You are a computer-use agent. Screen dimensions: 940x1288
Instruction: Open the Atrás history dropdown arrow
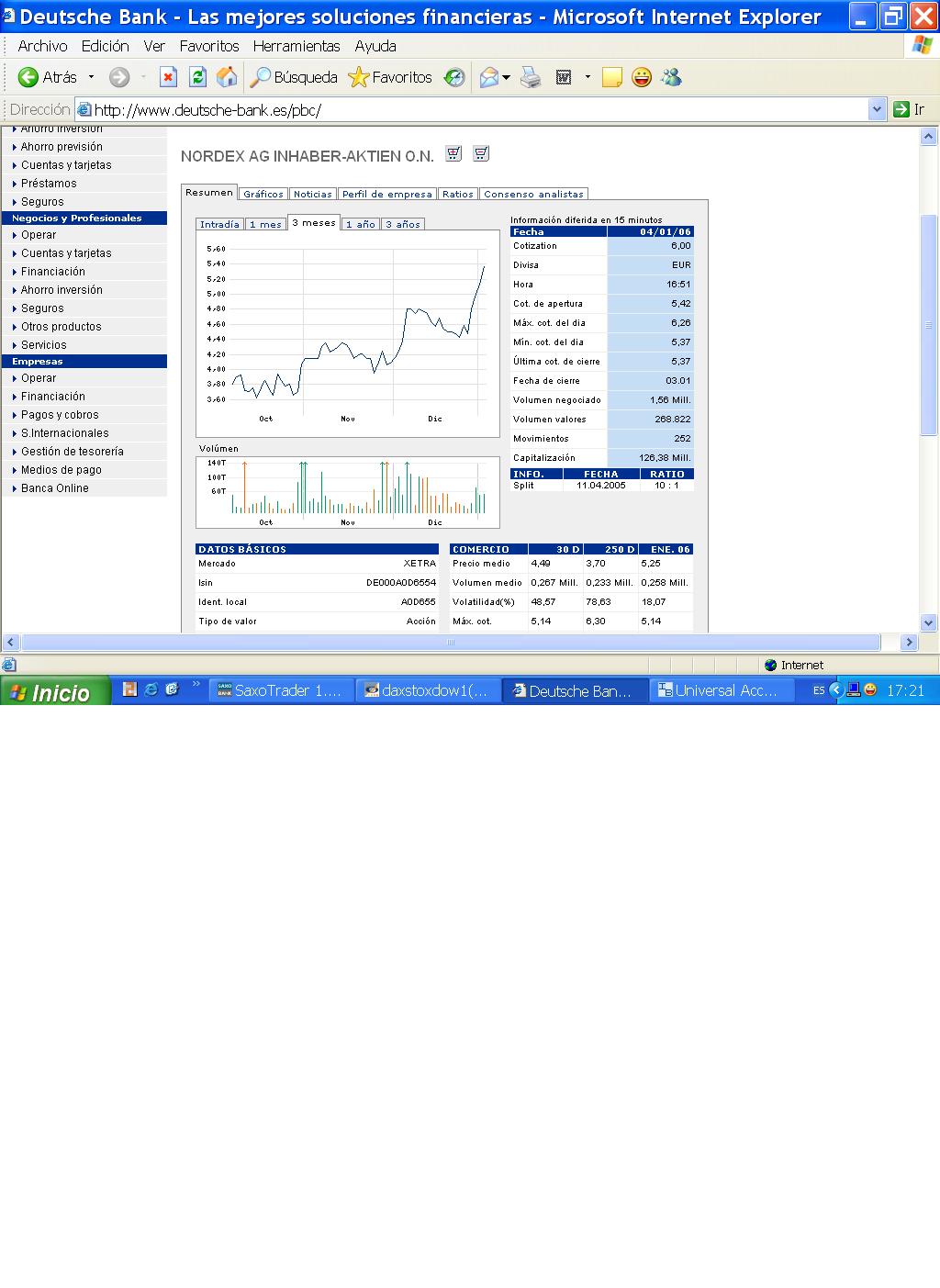(x=91, y=77)
